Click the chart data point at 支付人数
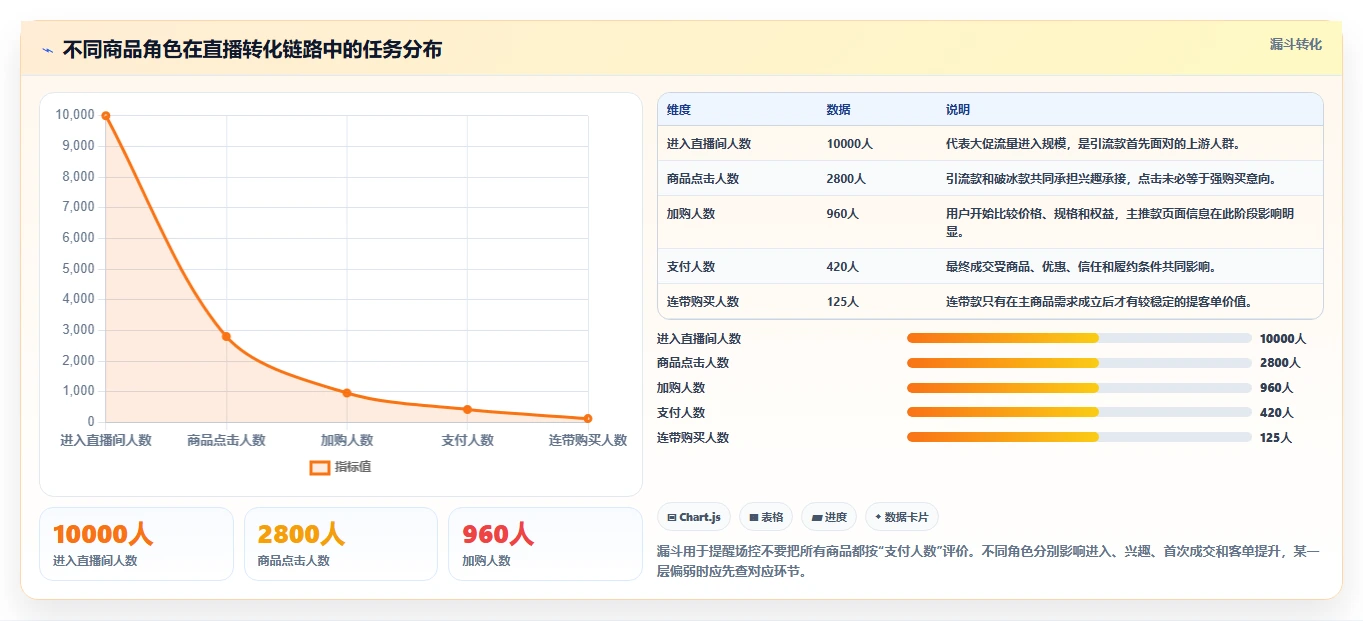The height and width of the screenshot is (621, 1363). click(x=467, y=409)
